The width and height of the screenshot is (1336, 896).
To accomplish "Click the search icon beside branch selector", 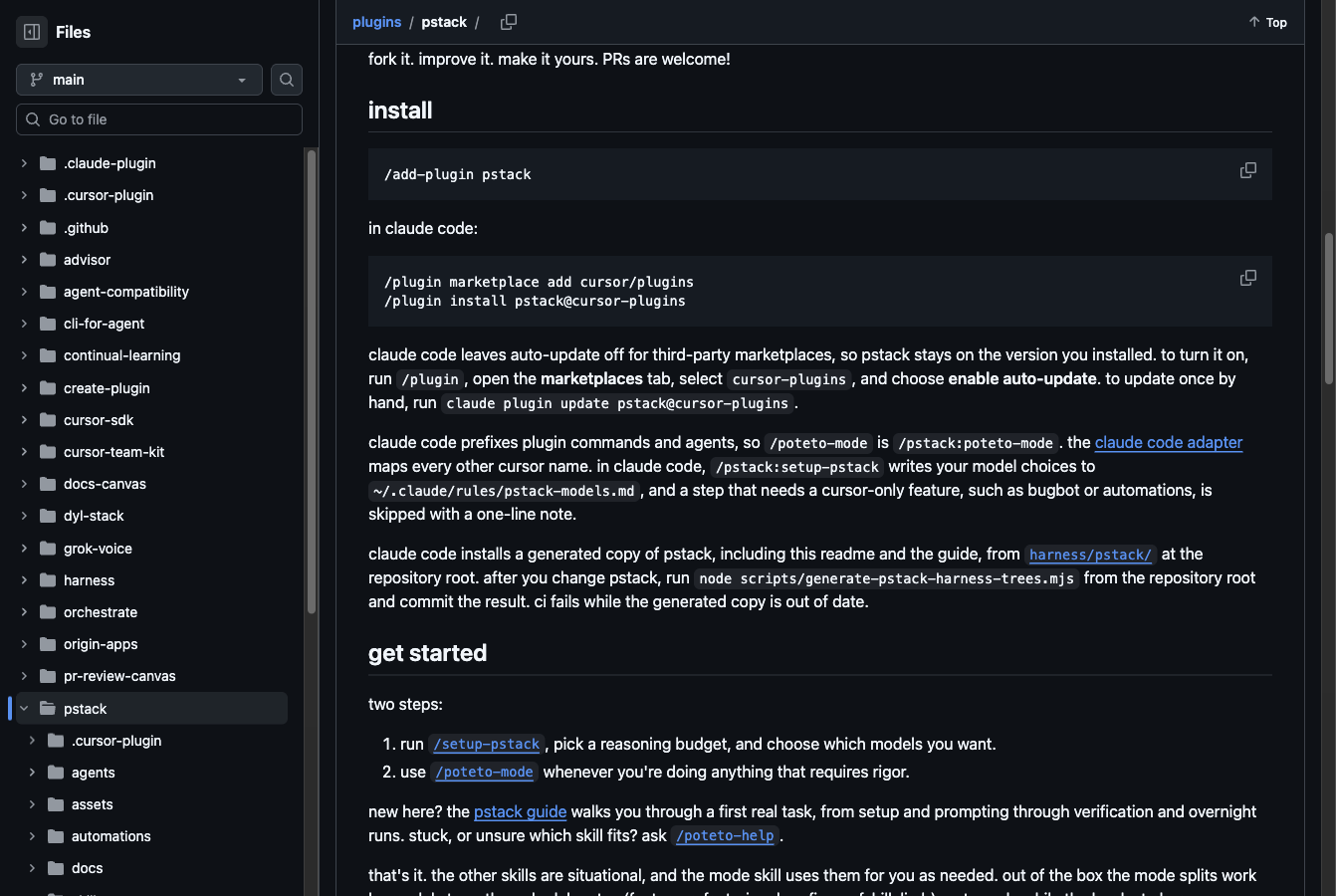I will click(287, 80).
